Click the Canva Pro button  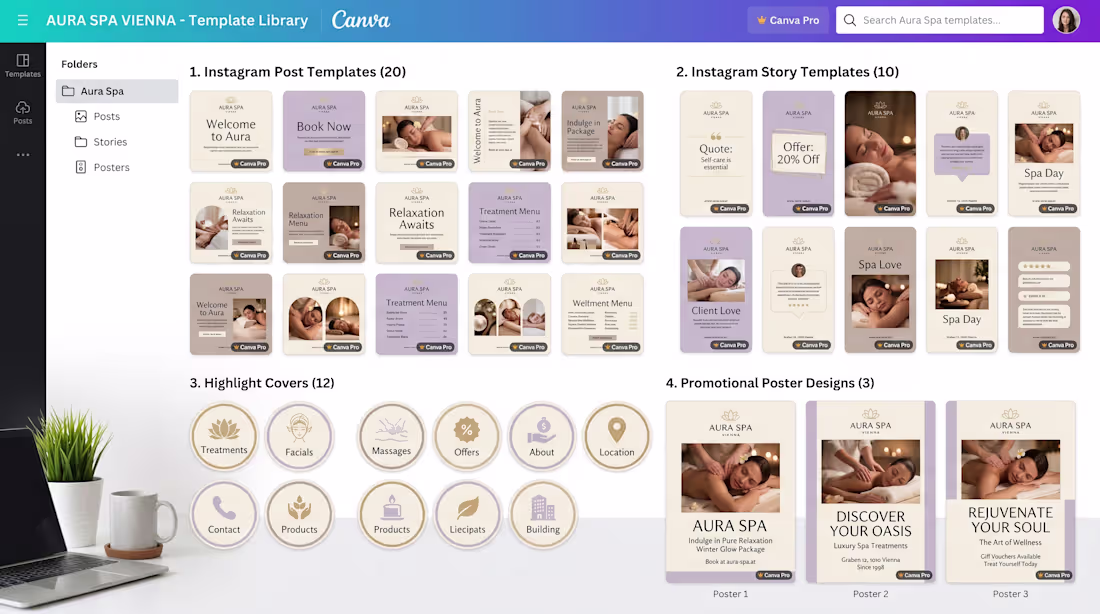[788, 20]
